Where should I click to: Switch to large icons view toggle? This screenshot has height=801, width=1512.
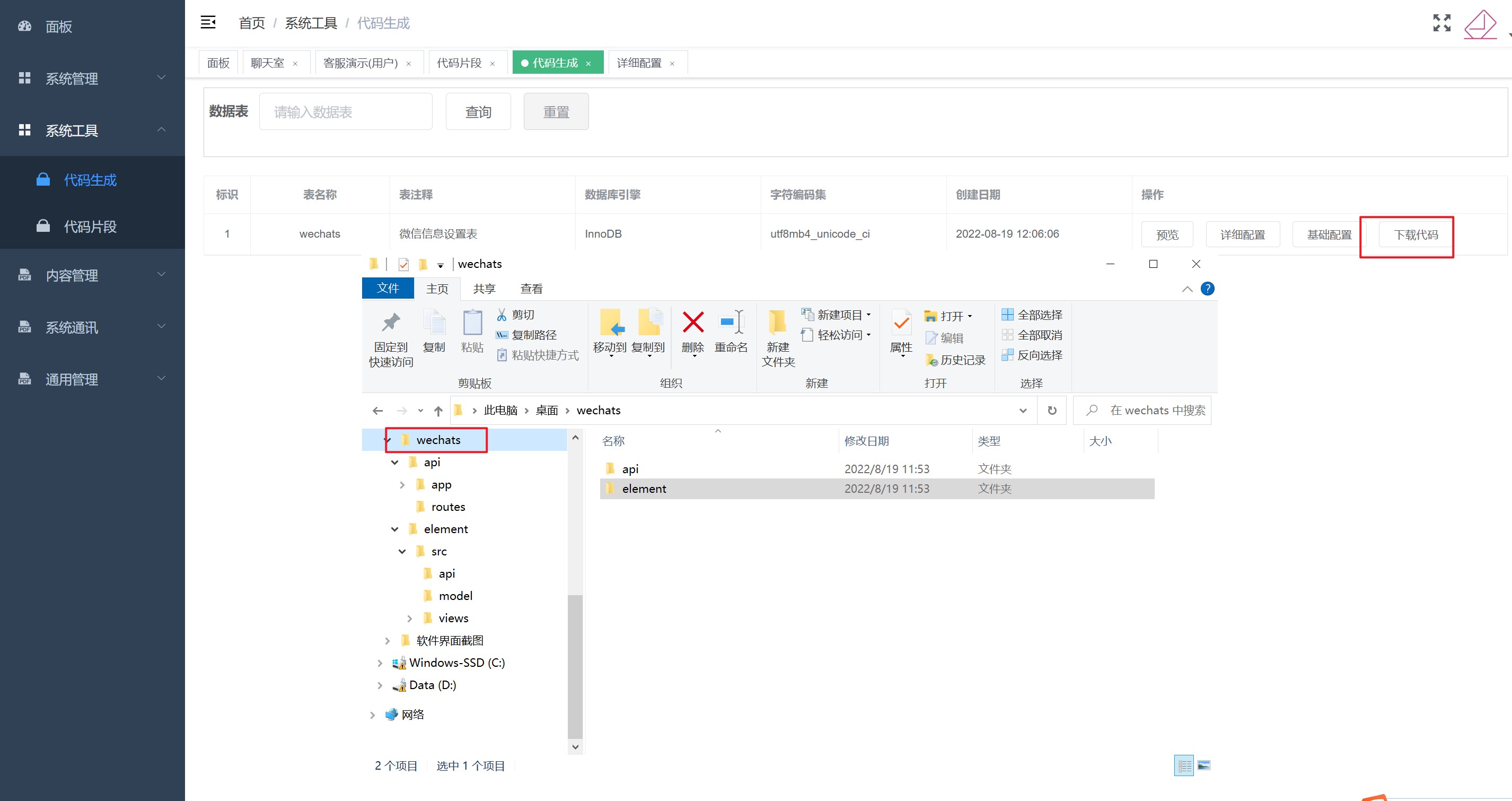coord(1204,765)
